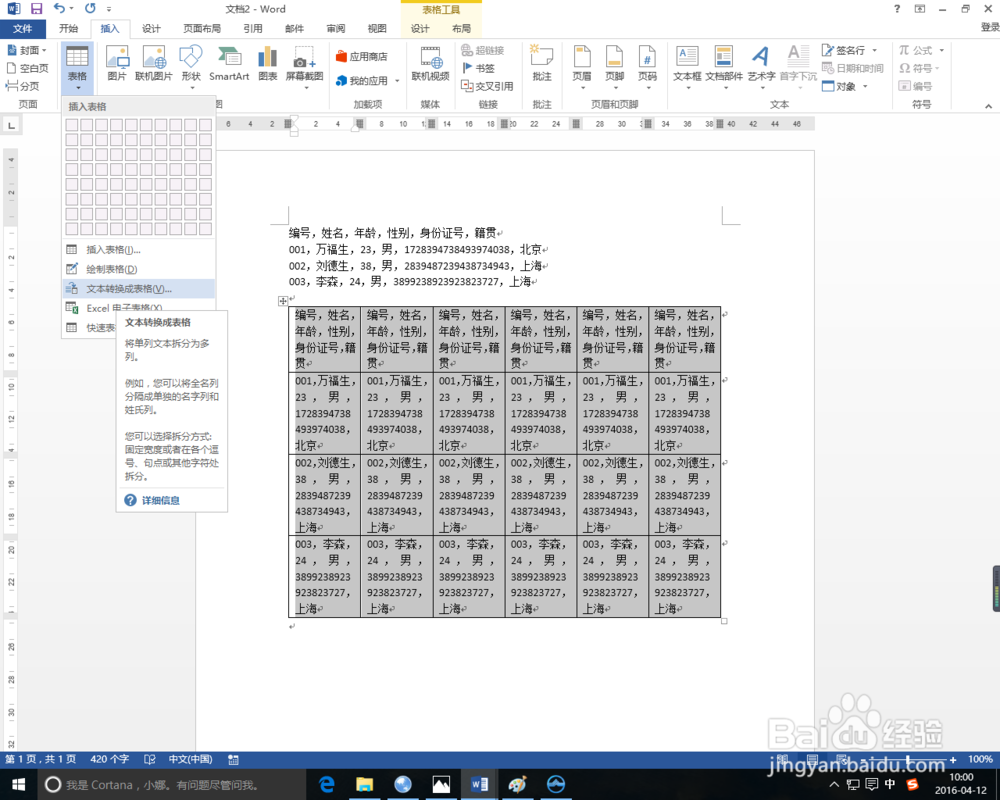Click Date and Time (日期和时间)

click(853, 68)
